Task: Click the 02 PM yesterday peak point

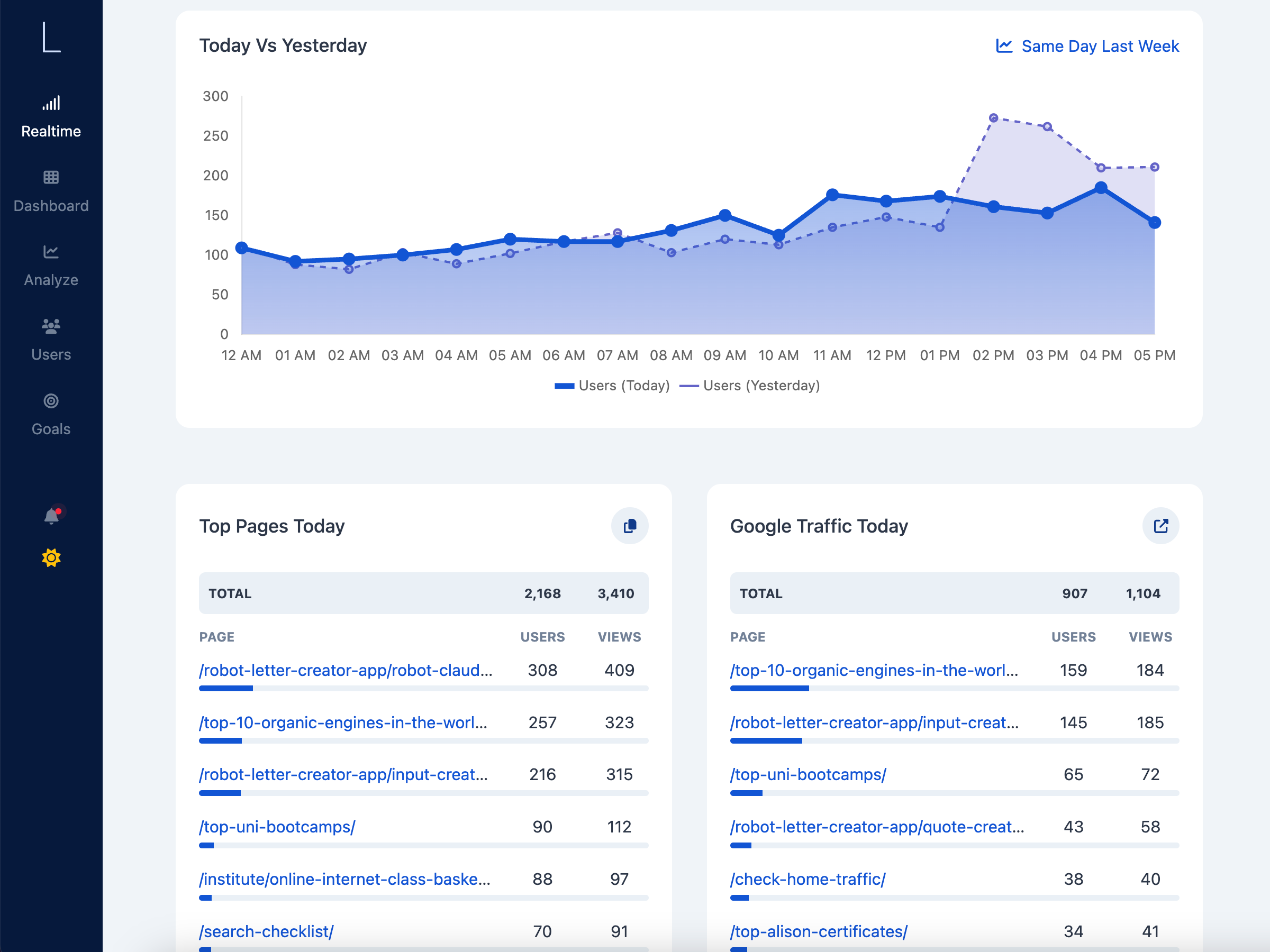Action: coord(993,118)
